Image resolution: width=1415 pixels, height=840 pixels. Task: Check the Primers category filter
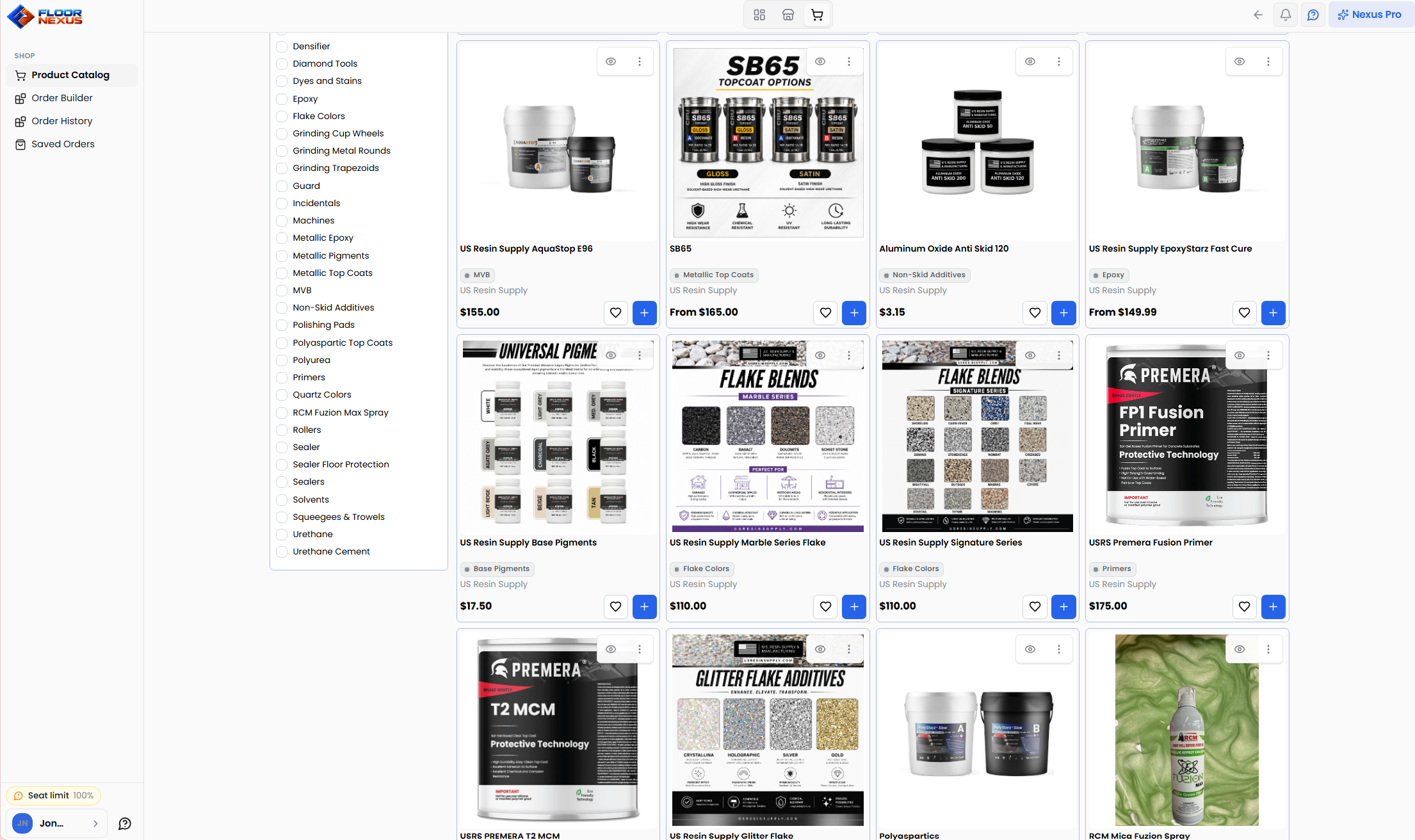(x=282, y=377)
